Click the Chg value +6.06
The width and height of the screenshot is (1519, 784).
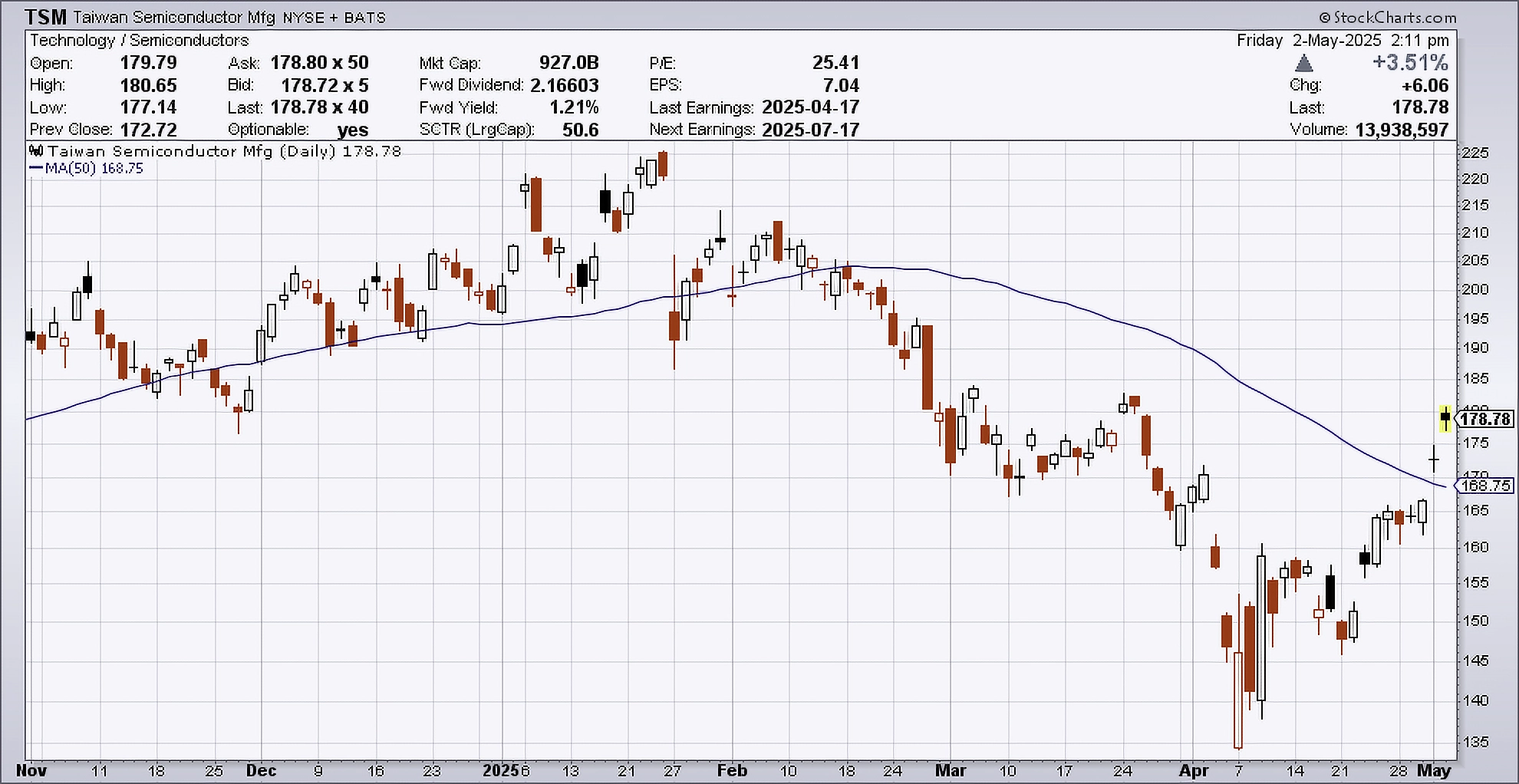click(1425, 85)
